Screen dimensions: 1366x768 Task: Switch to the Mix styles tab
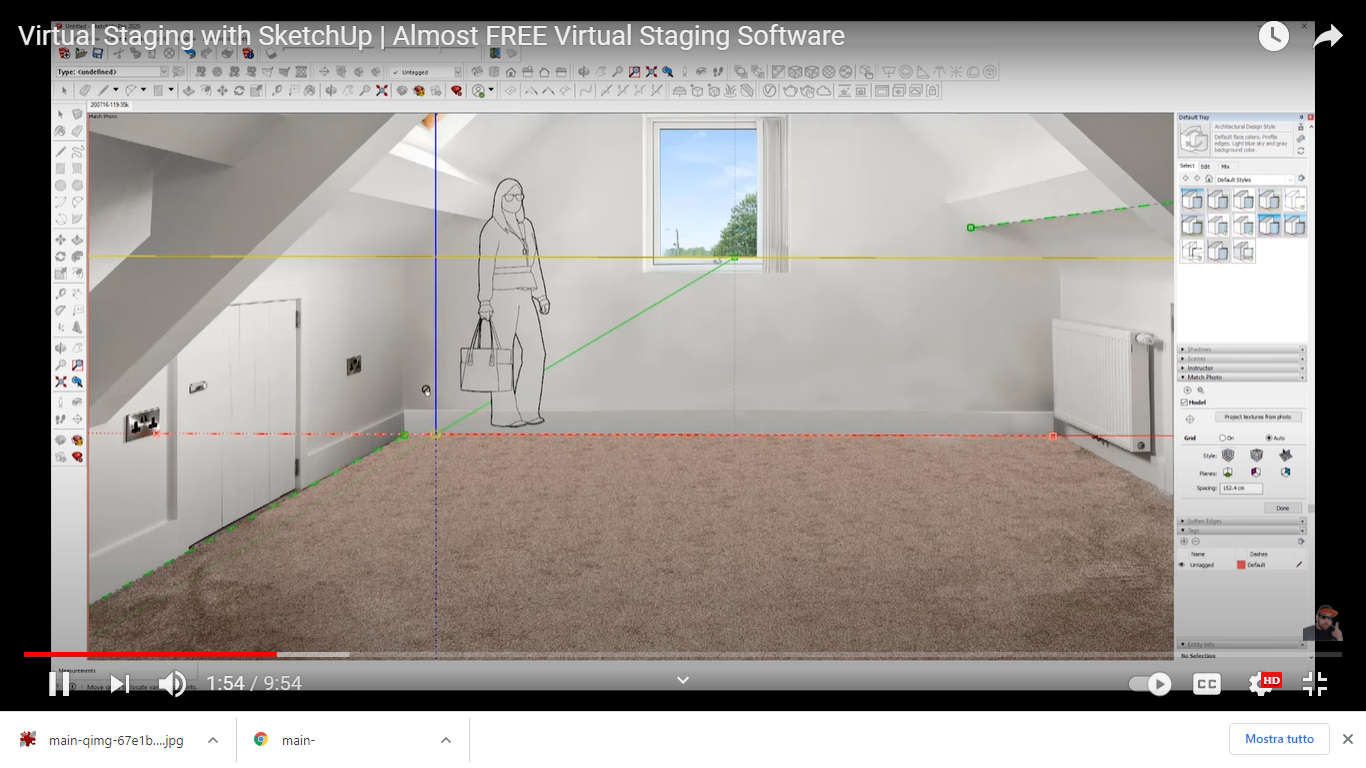1225,166
